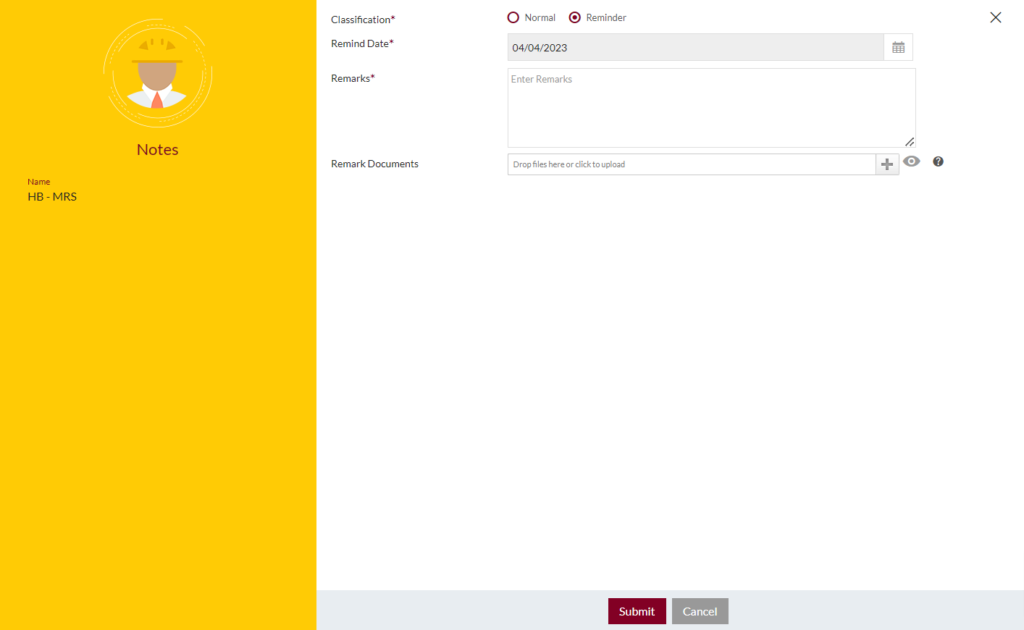Open help for Remark Documents
This screenshot has width=1024, height=630.
[938, 161]
